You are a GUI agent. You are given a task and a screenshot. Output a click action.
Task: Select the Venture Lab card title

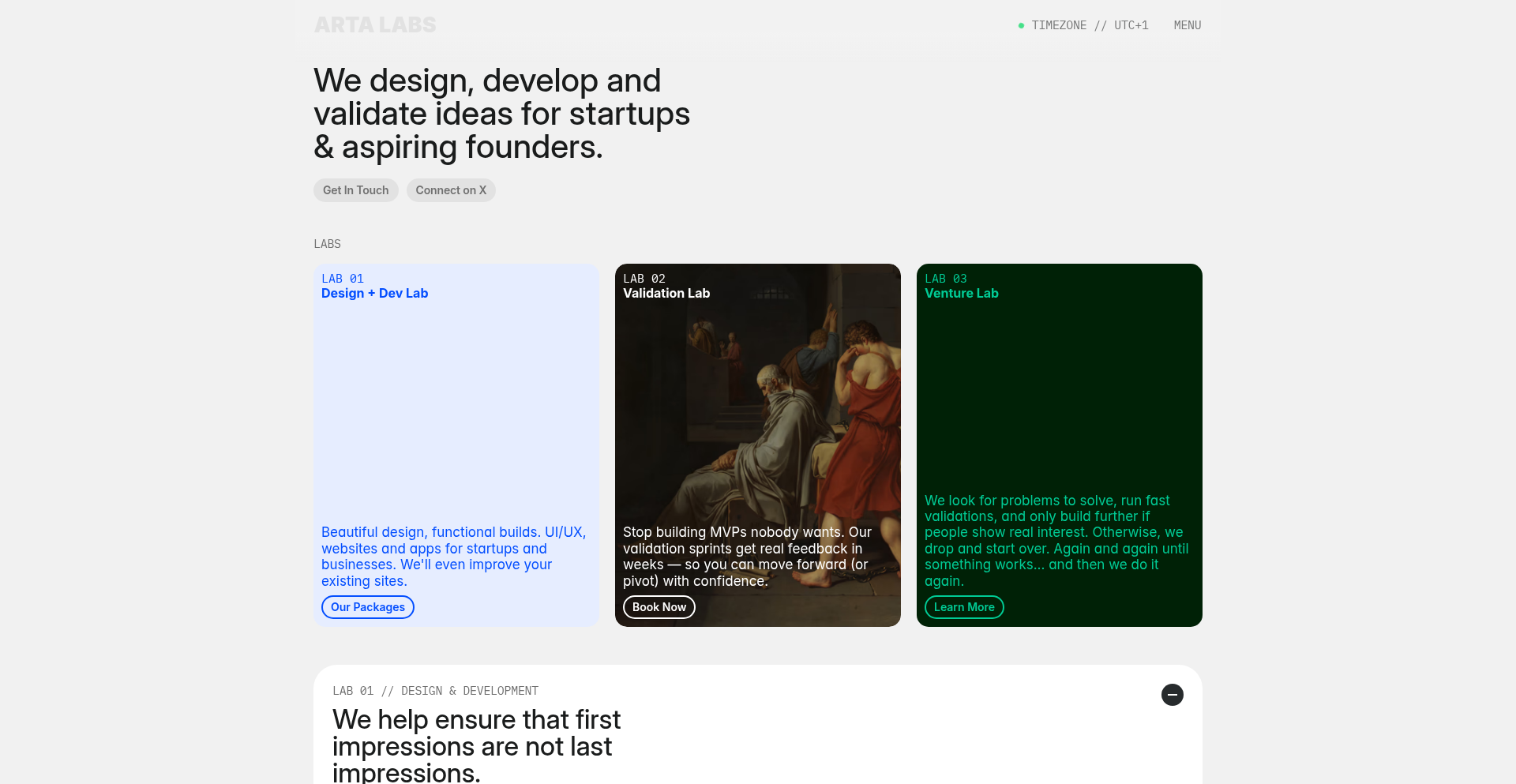962,294
